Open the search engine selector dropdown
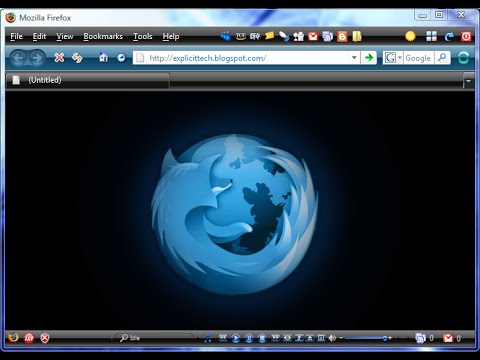This screenshot has width=480, height=360. coord(393,58)
